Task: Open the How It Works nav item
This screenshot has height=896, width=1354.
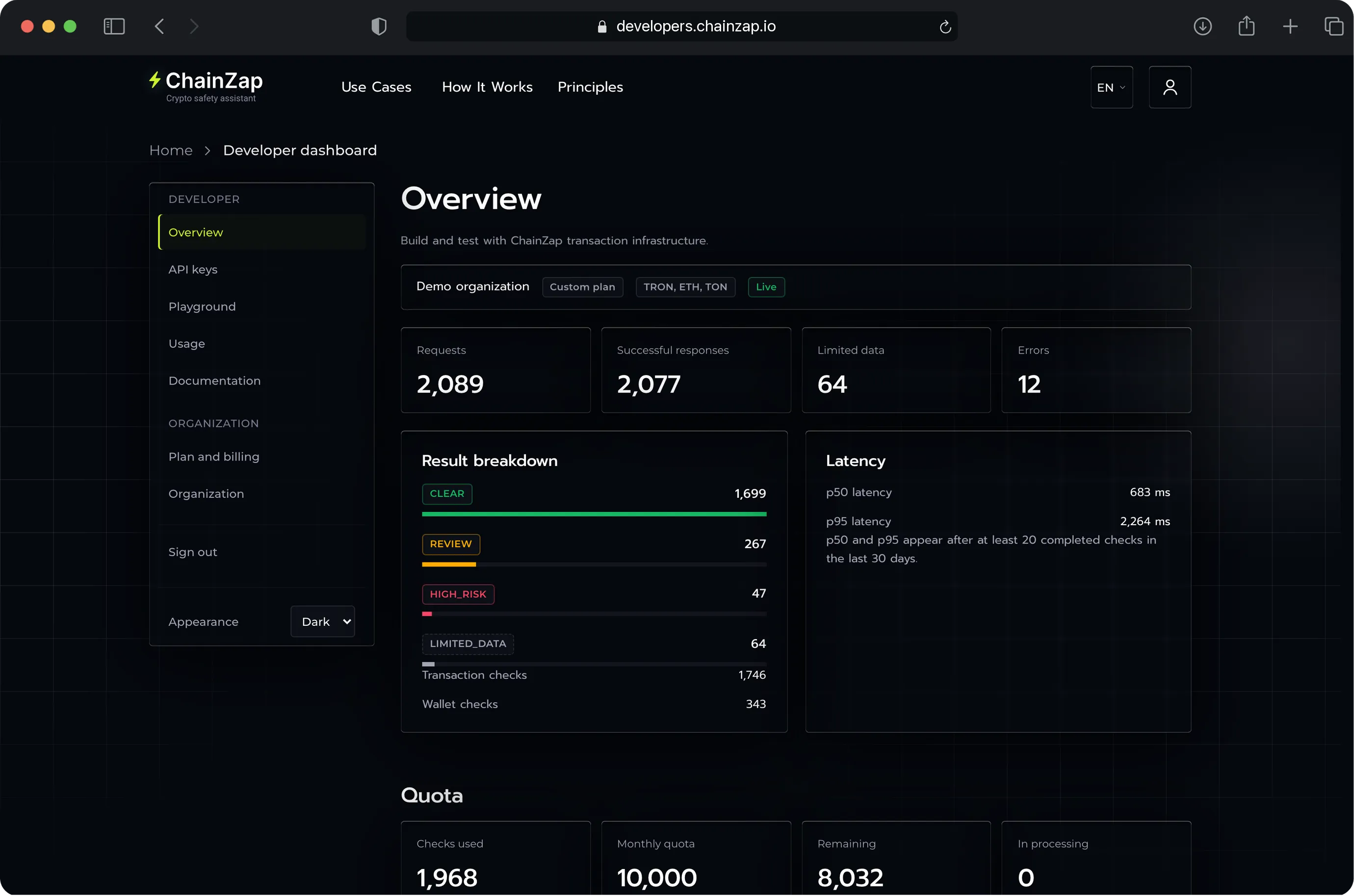Action: (x=487, y=87)
